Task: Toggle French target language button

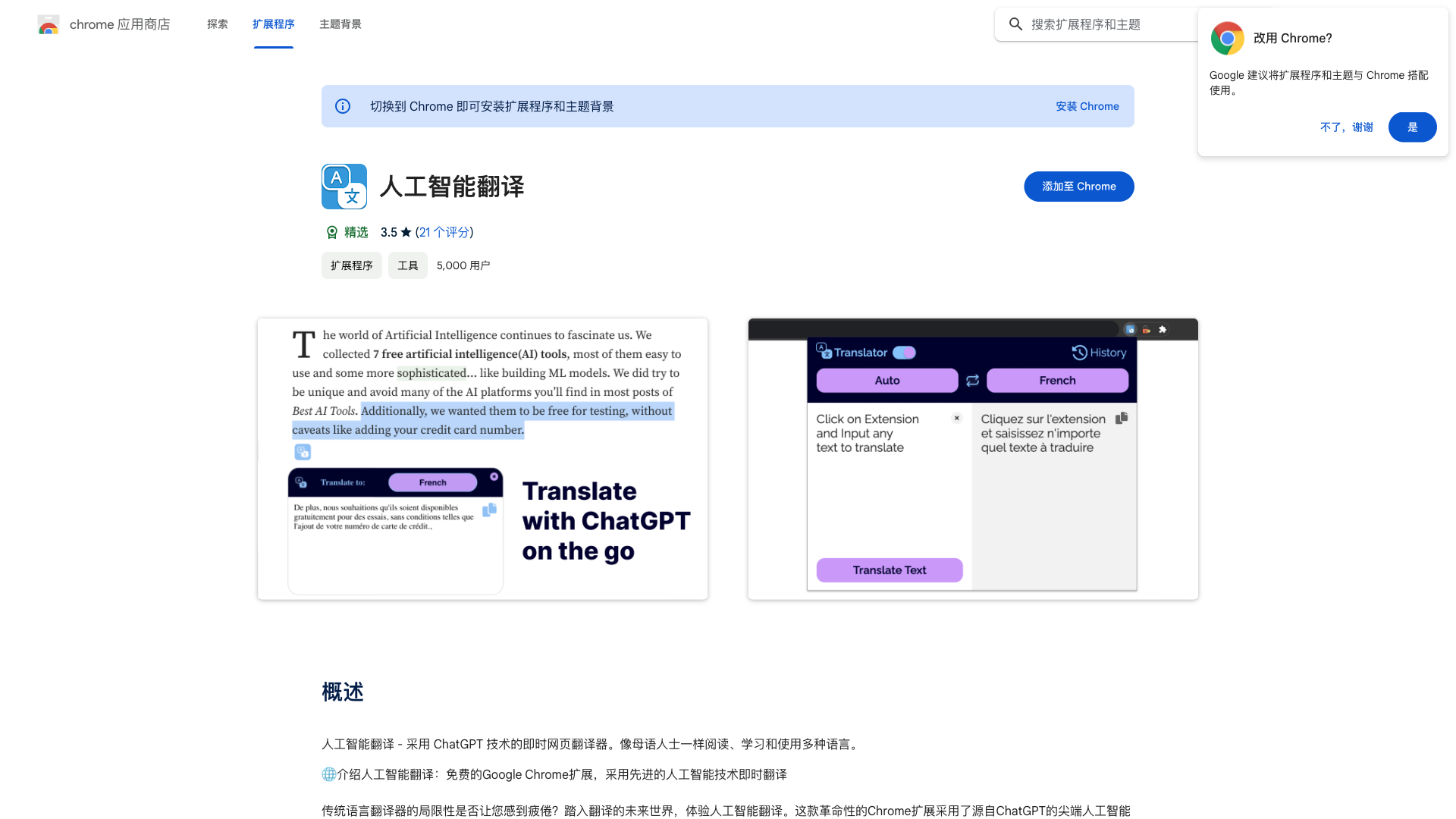Action: [x=1058, y=380]
